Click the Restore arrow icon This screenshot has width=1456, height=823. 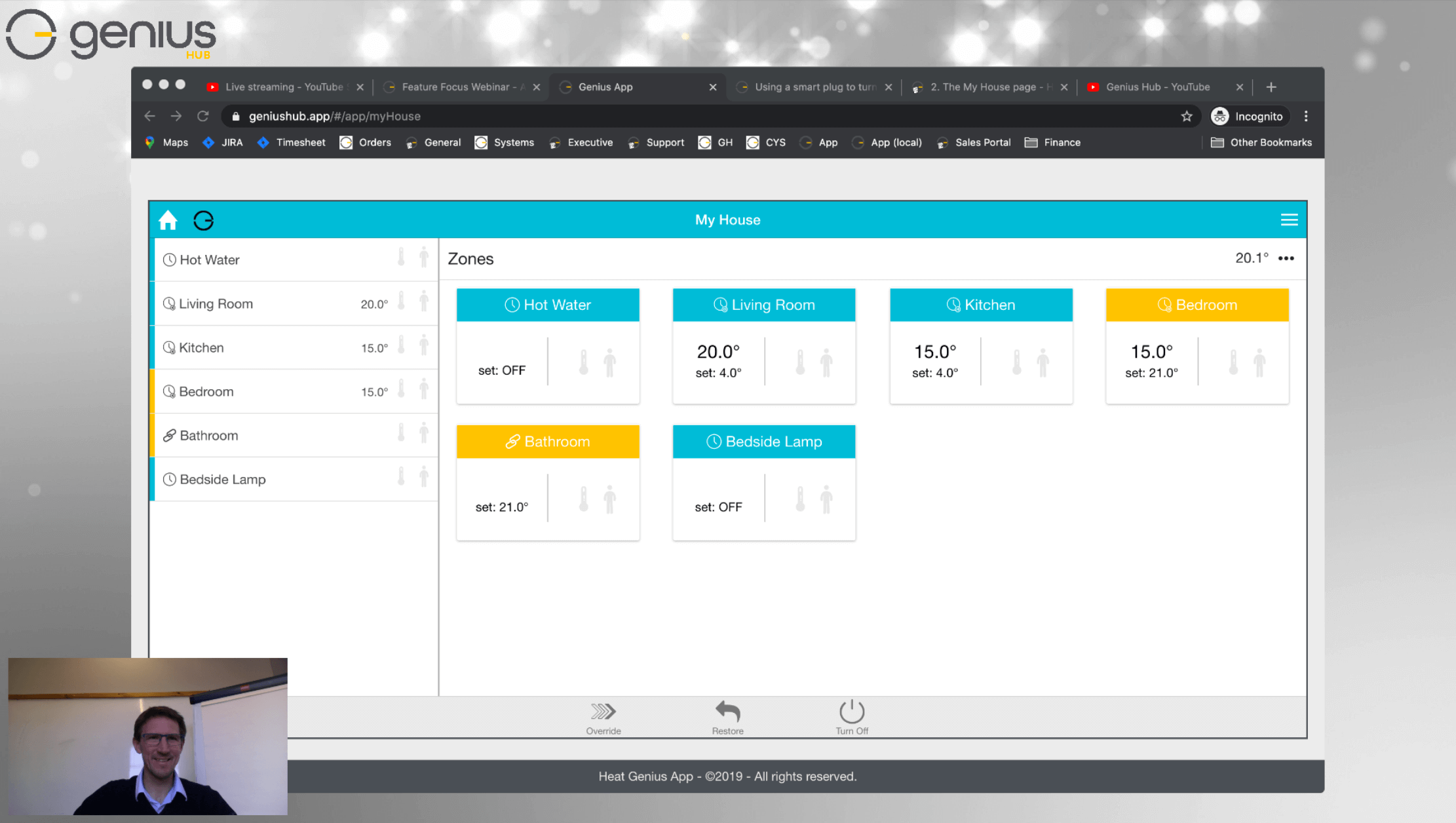click(x=727, y=712)
